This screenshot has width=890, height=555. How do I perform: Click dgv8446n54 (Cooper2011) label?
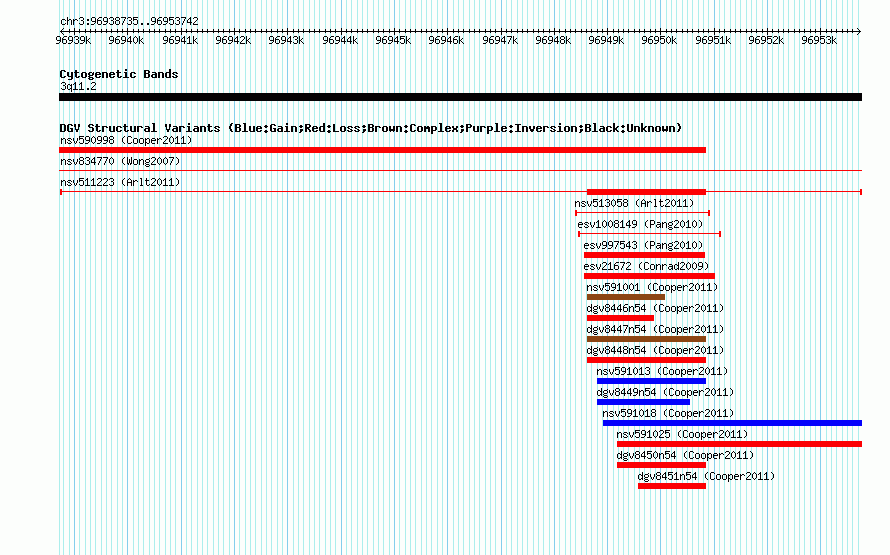click(655, 308)
